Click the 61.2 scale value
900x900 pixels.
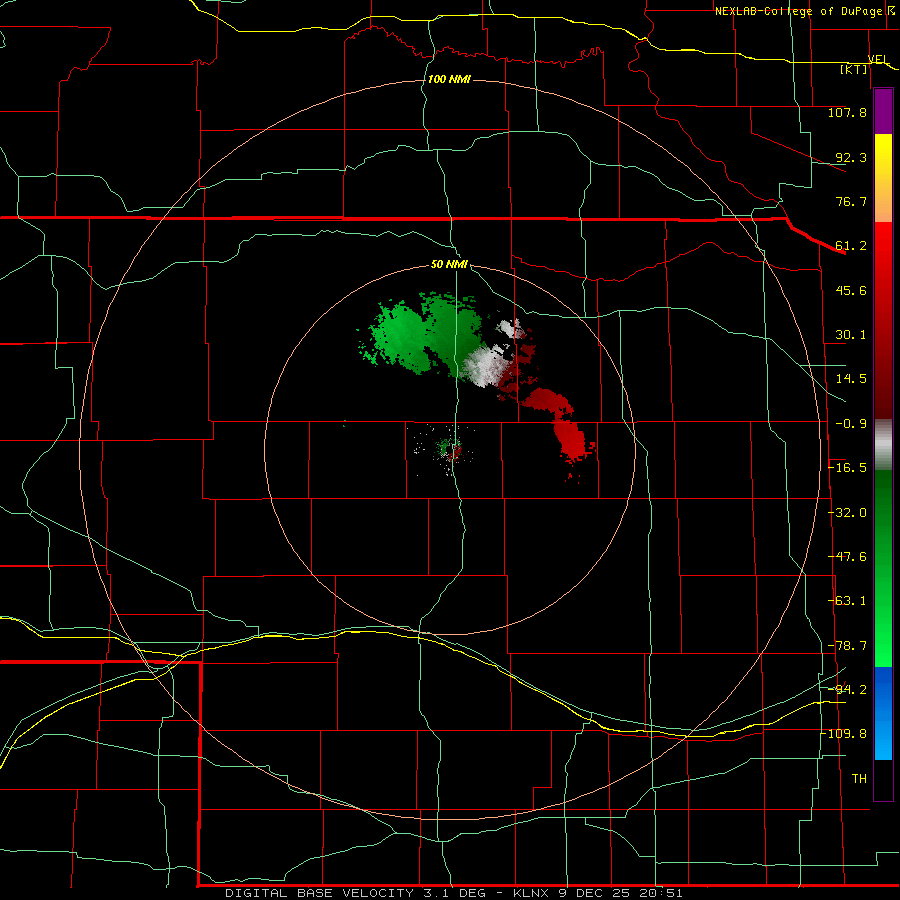pos(851,246)
